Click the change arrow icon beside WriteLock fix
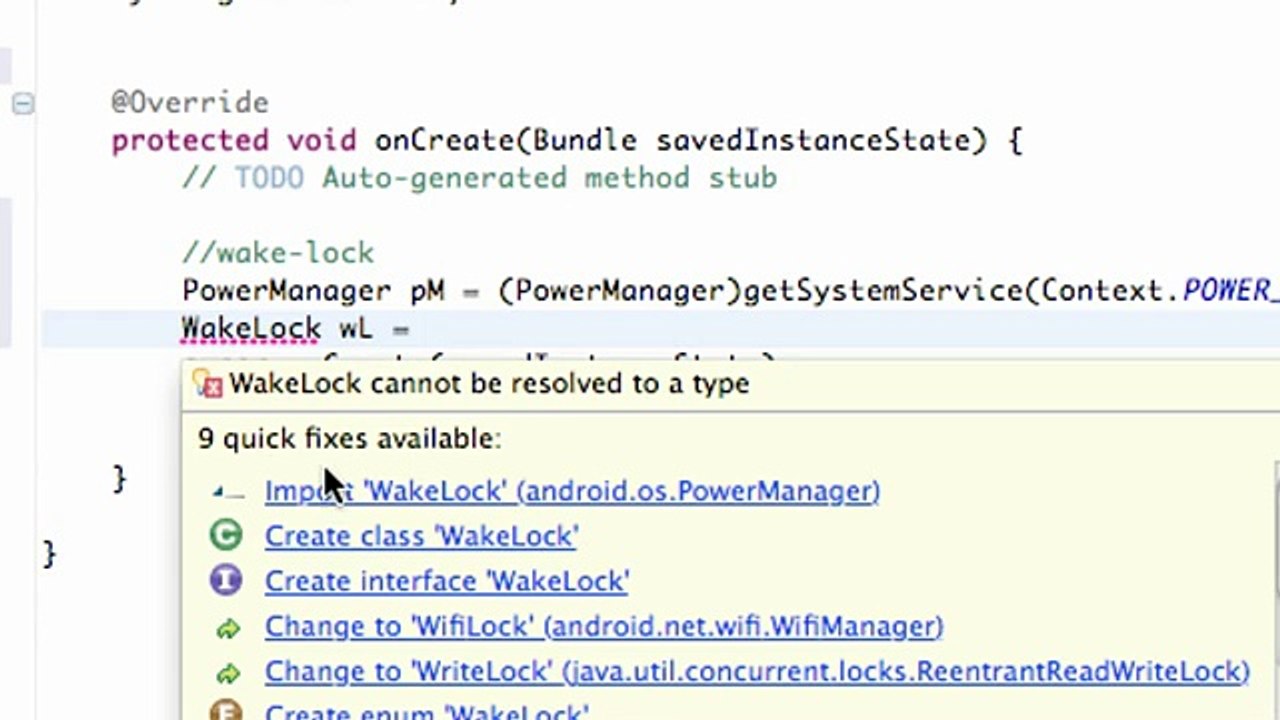 (x=228, y=673)
